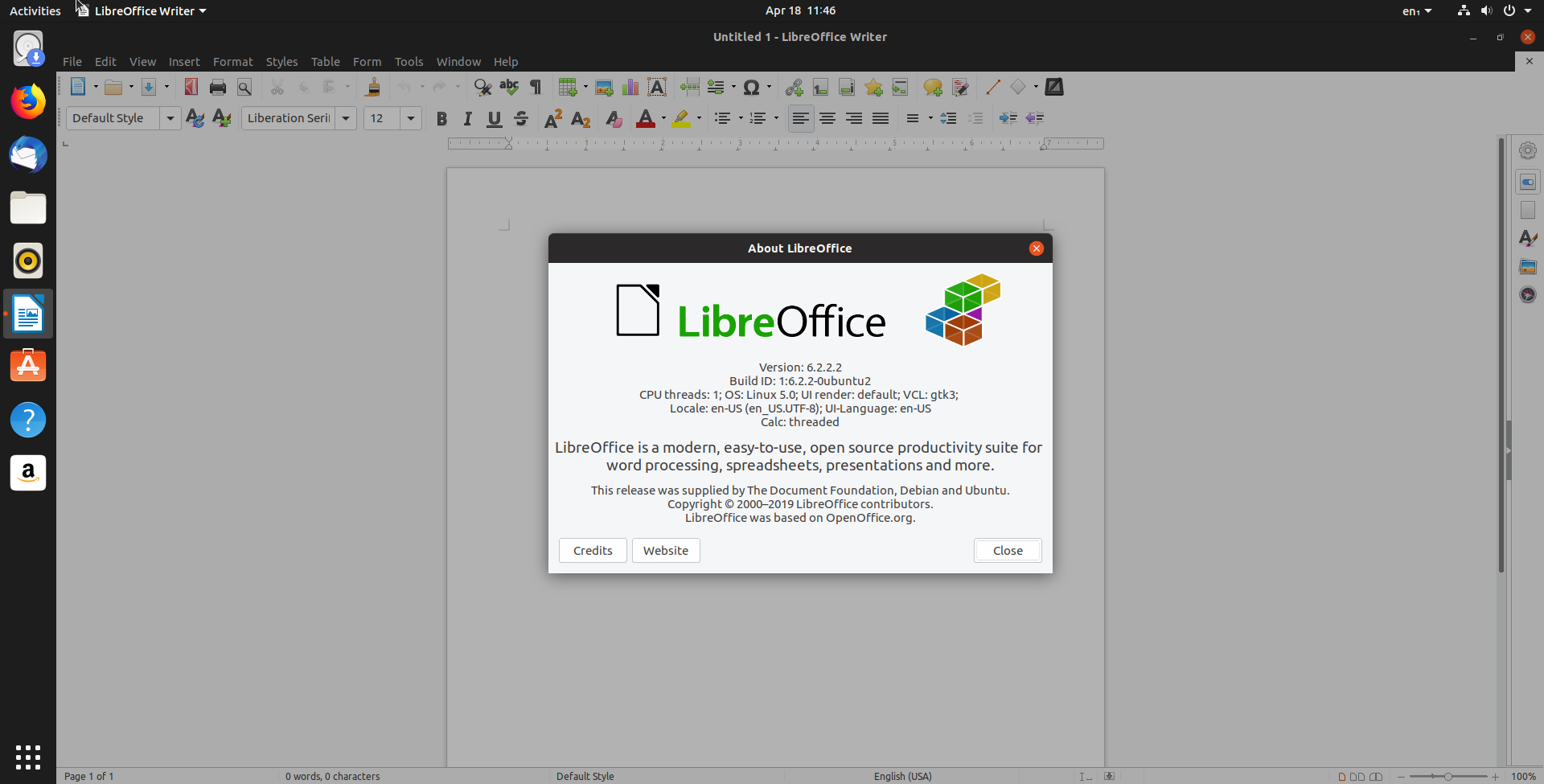Toggle Italic formatting
The image size is (1544, 784).
pyautogui.click(x=468, y=118)
